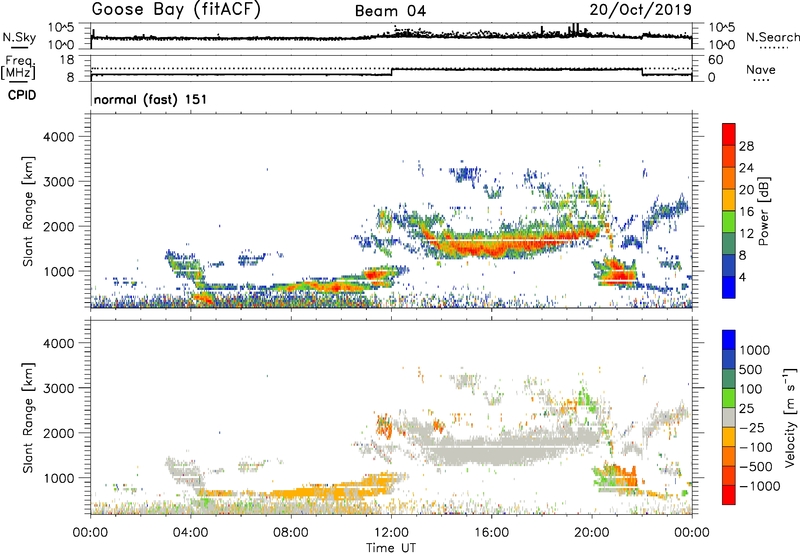Click the "Nave" legend label
This screenshot has width=800, height=554.
pyautogui.click(x=761, y=69)
